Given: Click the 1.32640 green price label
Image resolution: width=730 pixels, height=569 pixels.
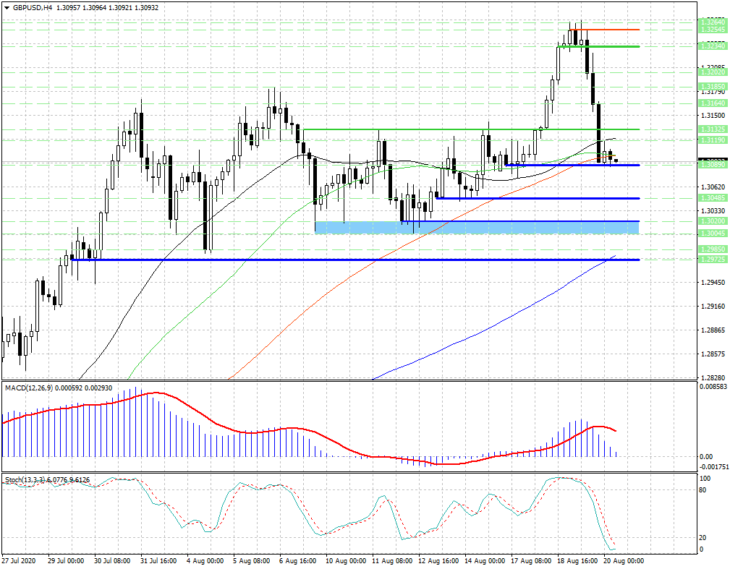Looking at the screenshot, I should pos(713,22).
